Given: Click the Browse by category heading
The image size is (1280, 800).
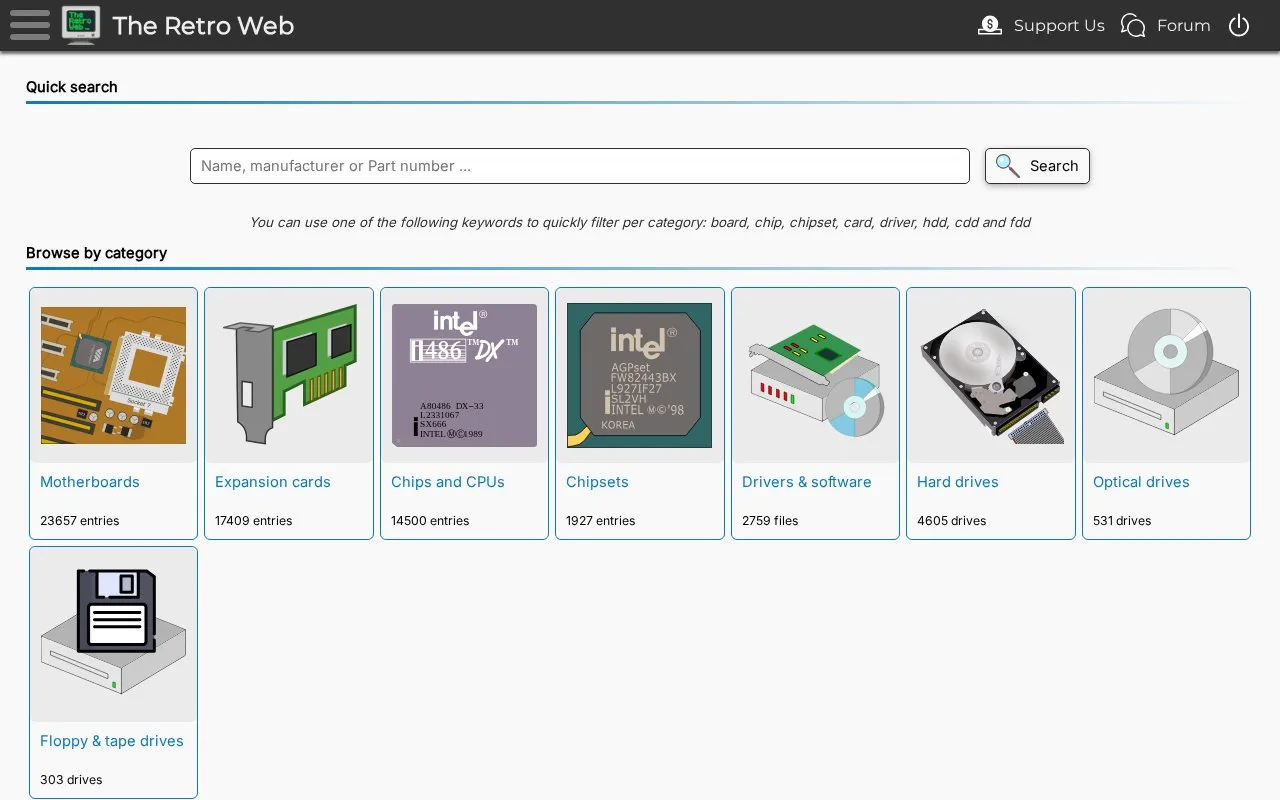Looking at the screenshot, I should point(97,253).
